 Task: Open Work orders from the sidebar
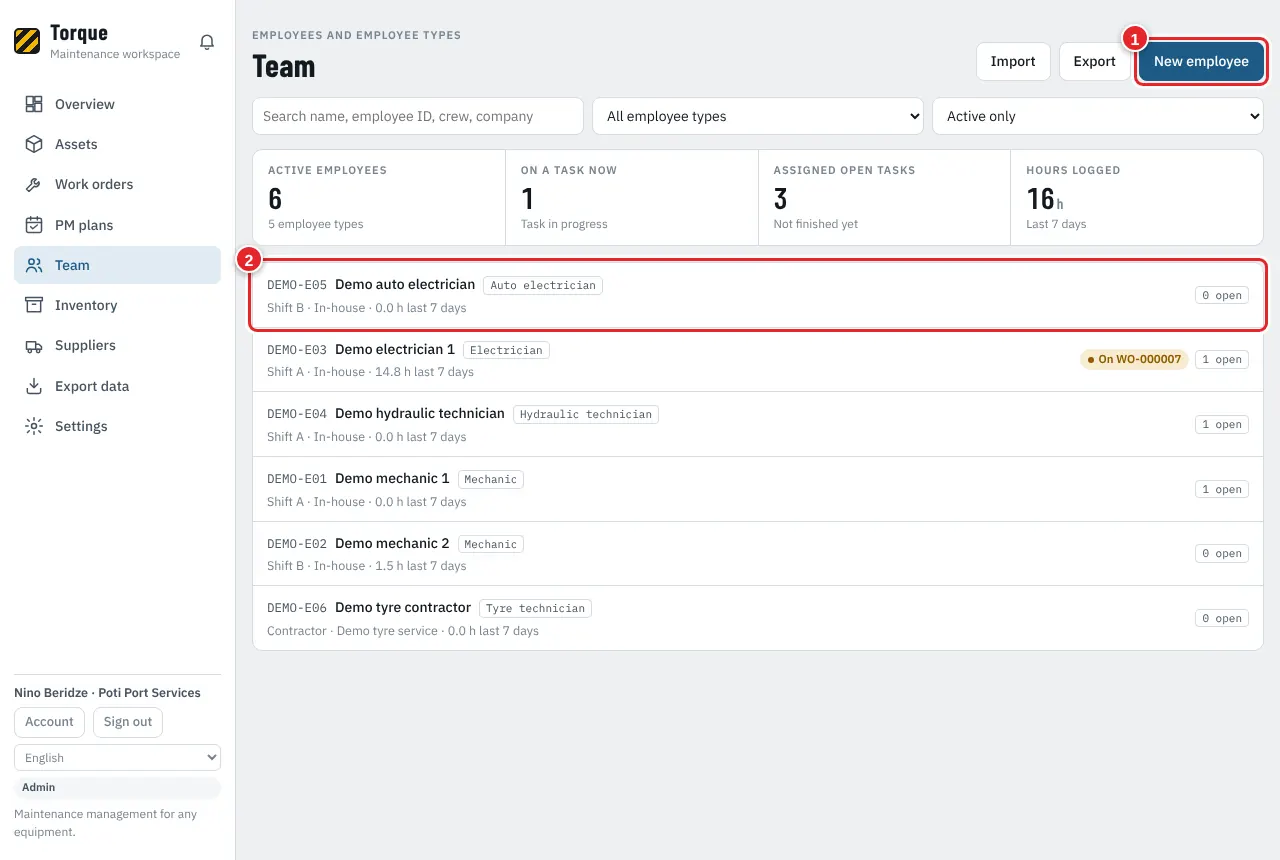117,184
